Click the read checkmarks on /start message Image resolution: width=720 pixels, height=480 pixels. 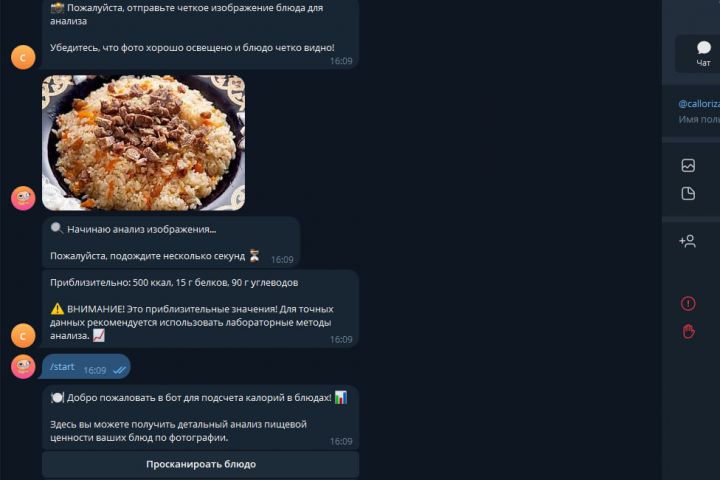119,370
